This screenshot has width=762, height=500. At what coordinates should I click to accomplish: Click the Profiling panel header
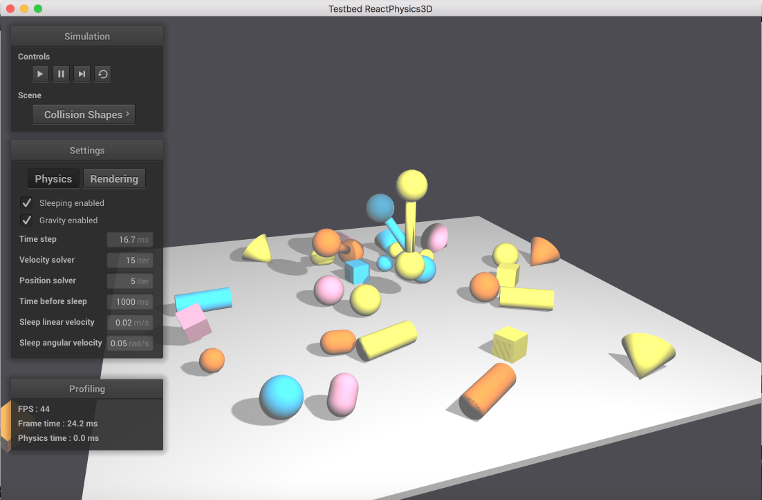pos(87,389)
